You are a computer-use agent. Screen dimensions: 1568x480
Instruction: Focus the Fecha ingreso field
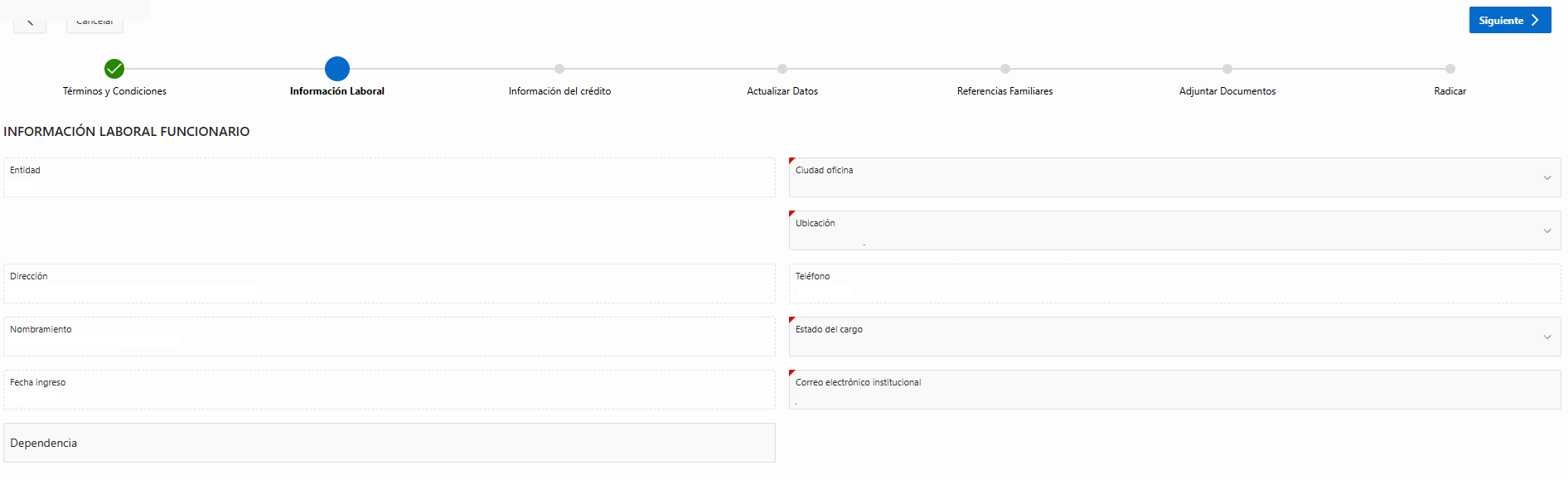(x=390, y=390)
